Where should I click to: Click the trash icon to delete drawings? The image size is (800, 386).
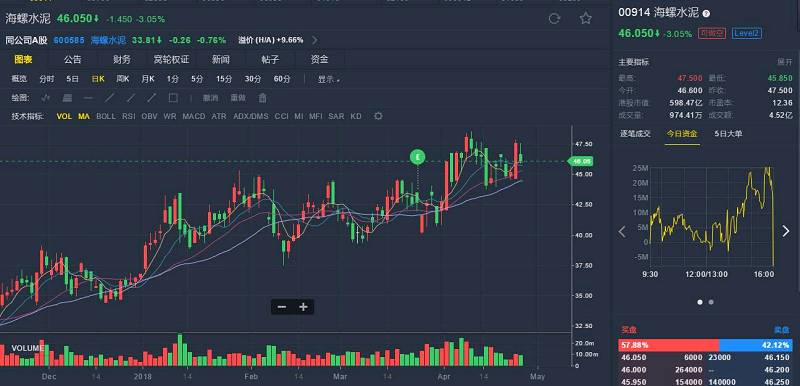point(262,97)
